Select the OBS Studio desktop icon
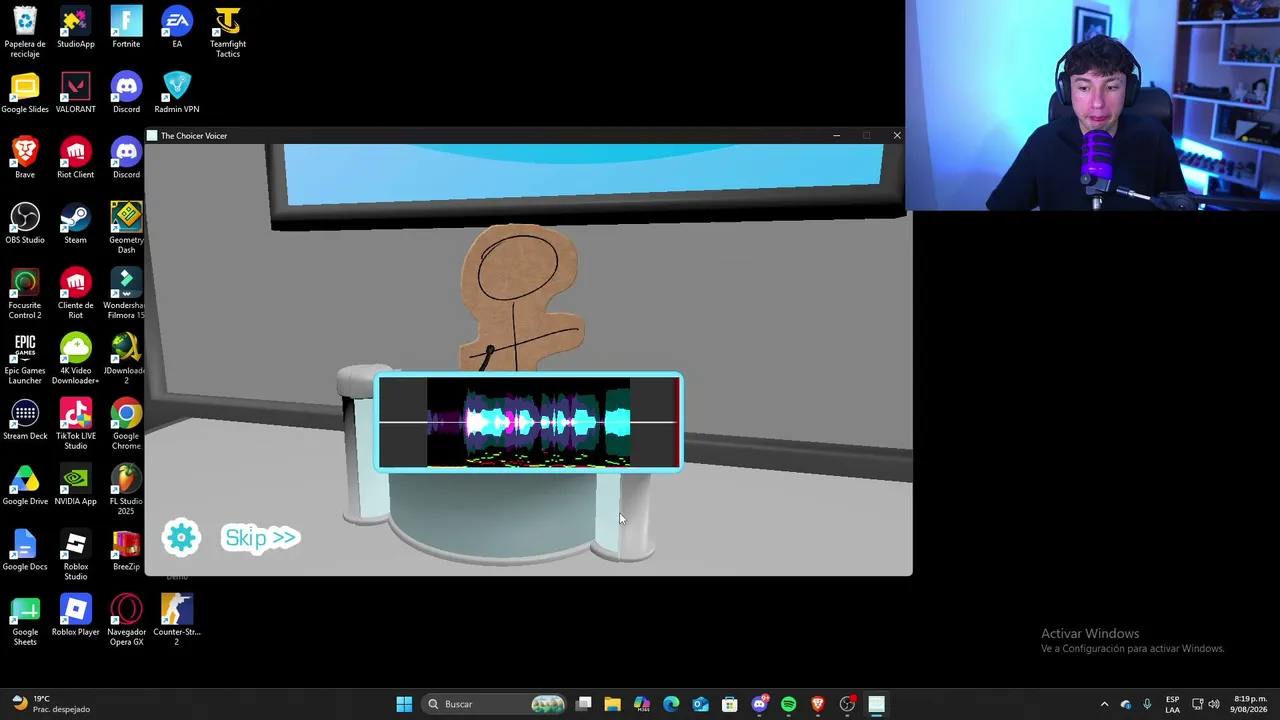 (x=25, y=224)
